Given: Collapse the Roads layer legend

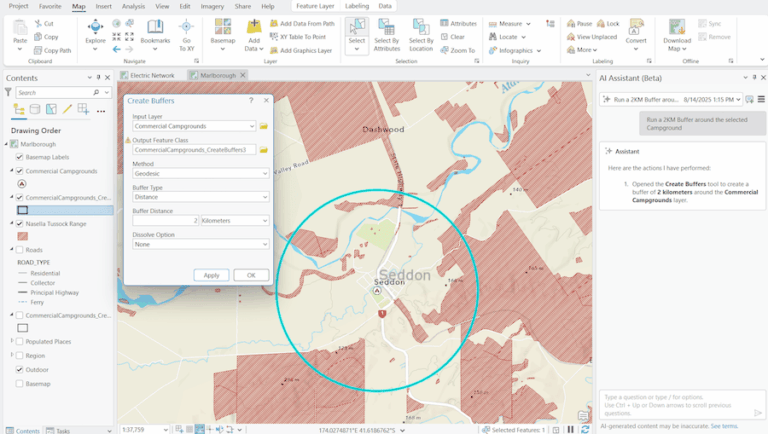Looking at the screenshot, I should [x=12, y=249].
